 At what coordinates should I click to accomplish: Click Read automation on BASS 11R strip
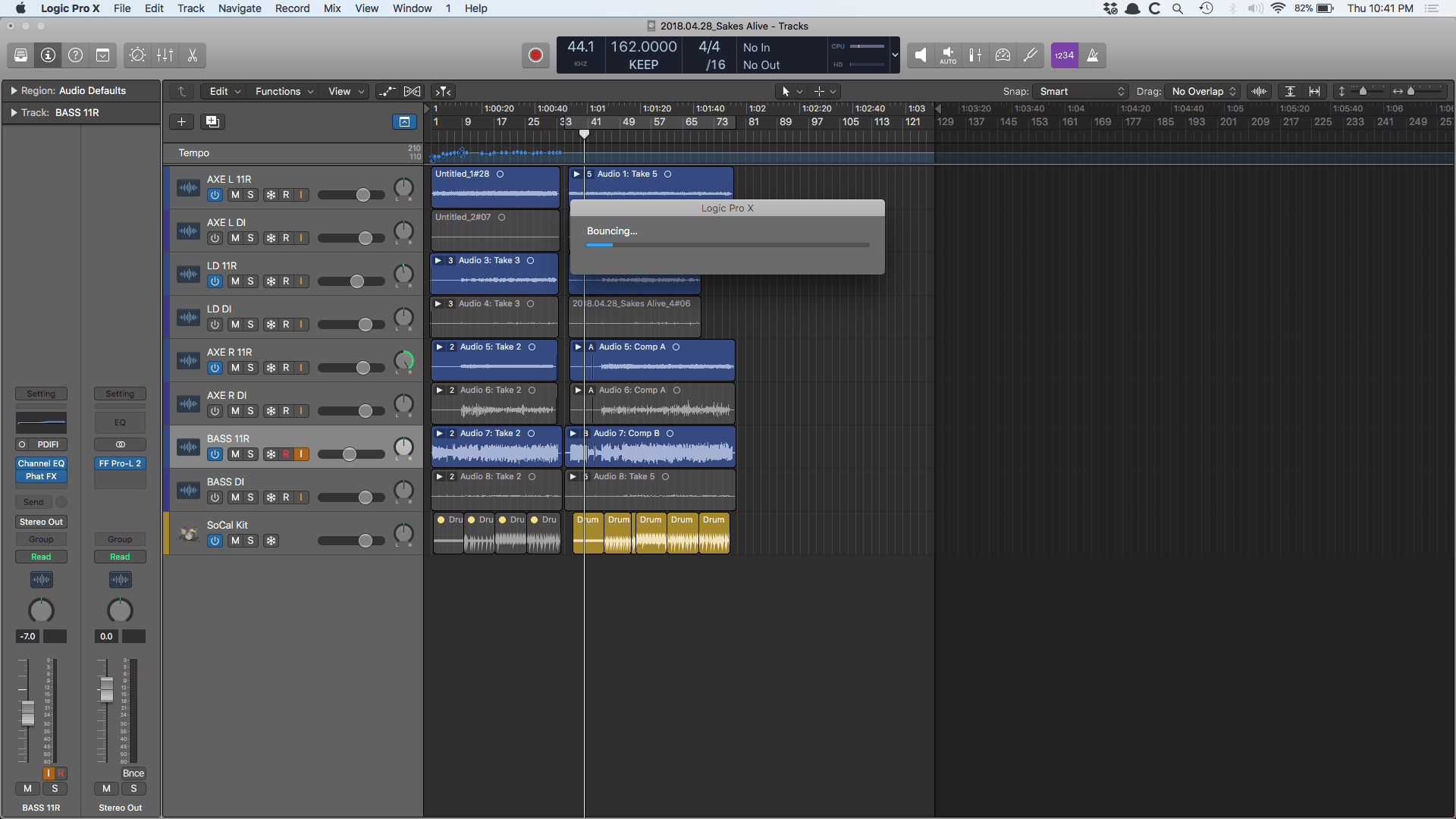pos(42,557)
